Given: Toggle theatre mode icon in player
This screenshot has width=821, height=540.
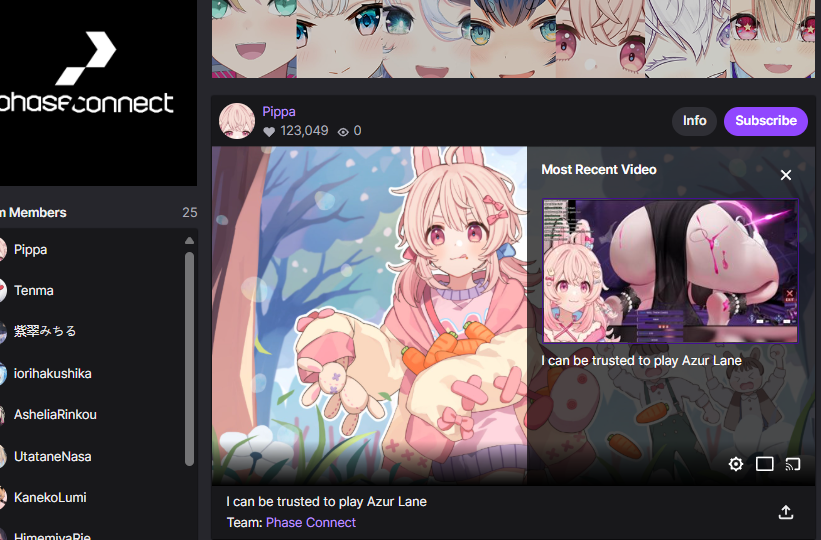Looking at the screenshot, I should pos(764,464).
